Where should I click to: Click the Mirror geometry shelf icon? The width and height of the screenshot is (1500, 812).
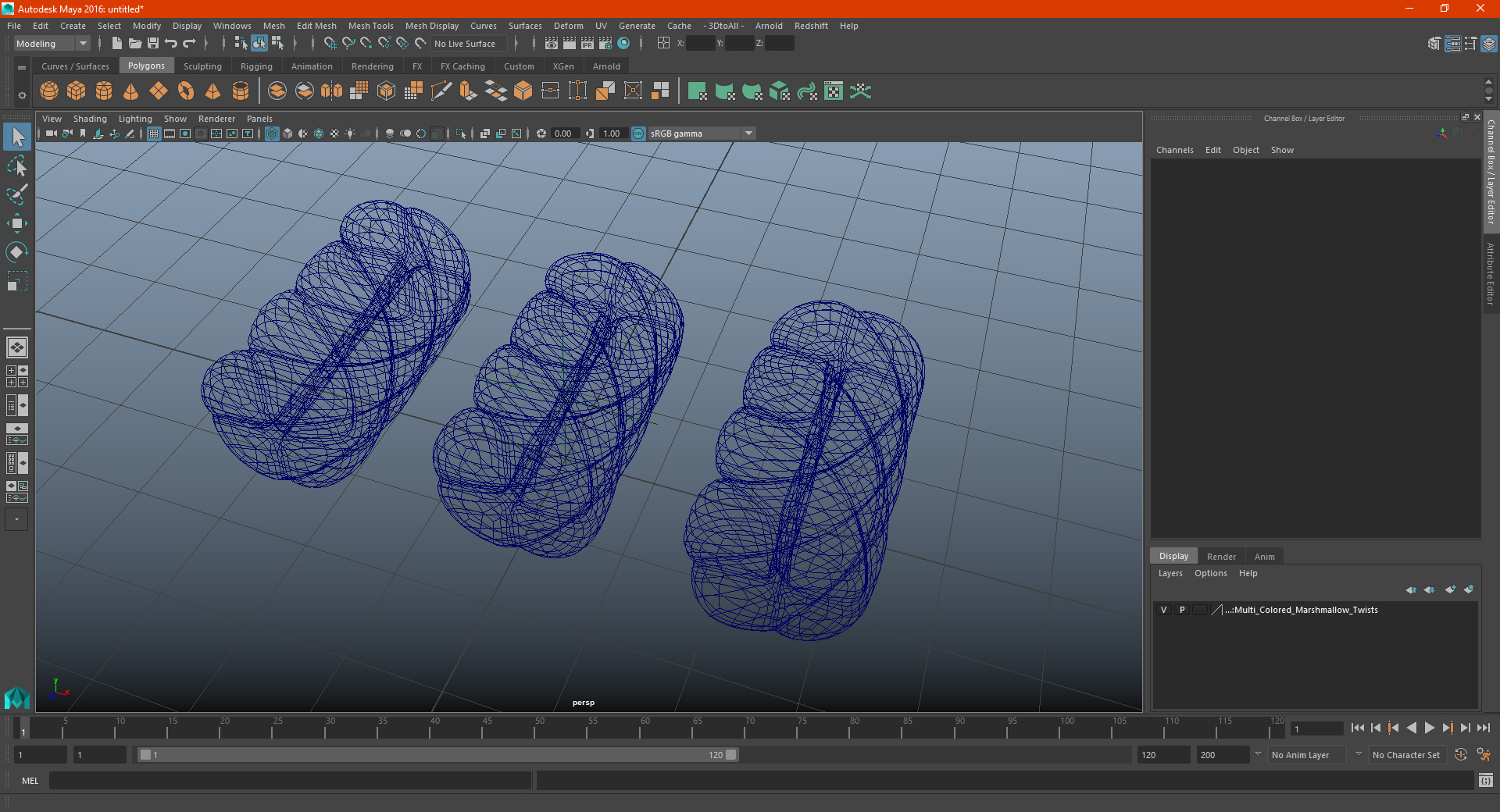pyautogui.click(x=332, y=91)
